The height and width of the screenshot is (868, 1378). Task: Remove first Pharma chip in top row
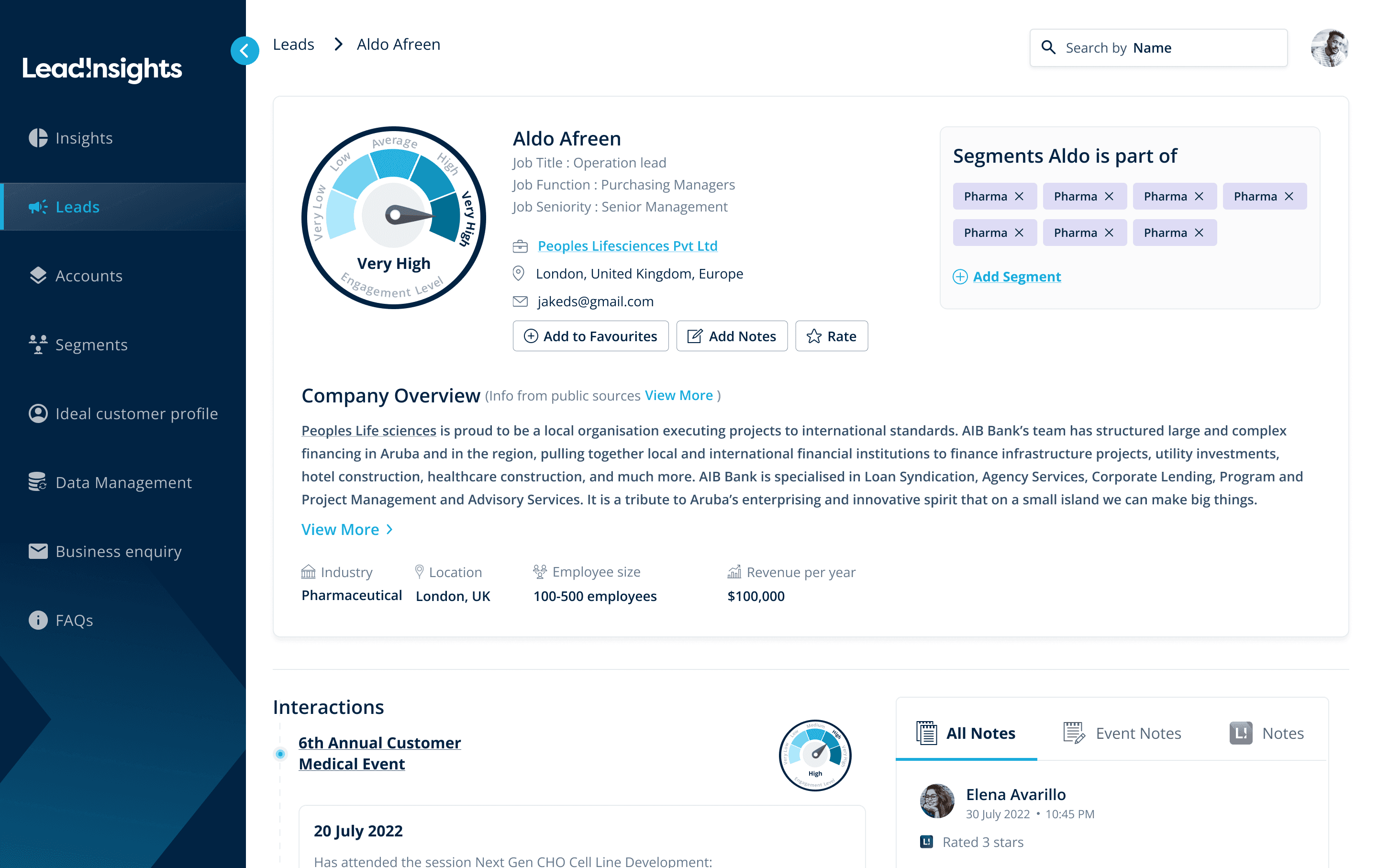click(1019, 196)
